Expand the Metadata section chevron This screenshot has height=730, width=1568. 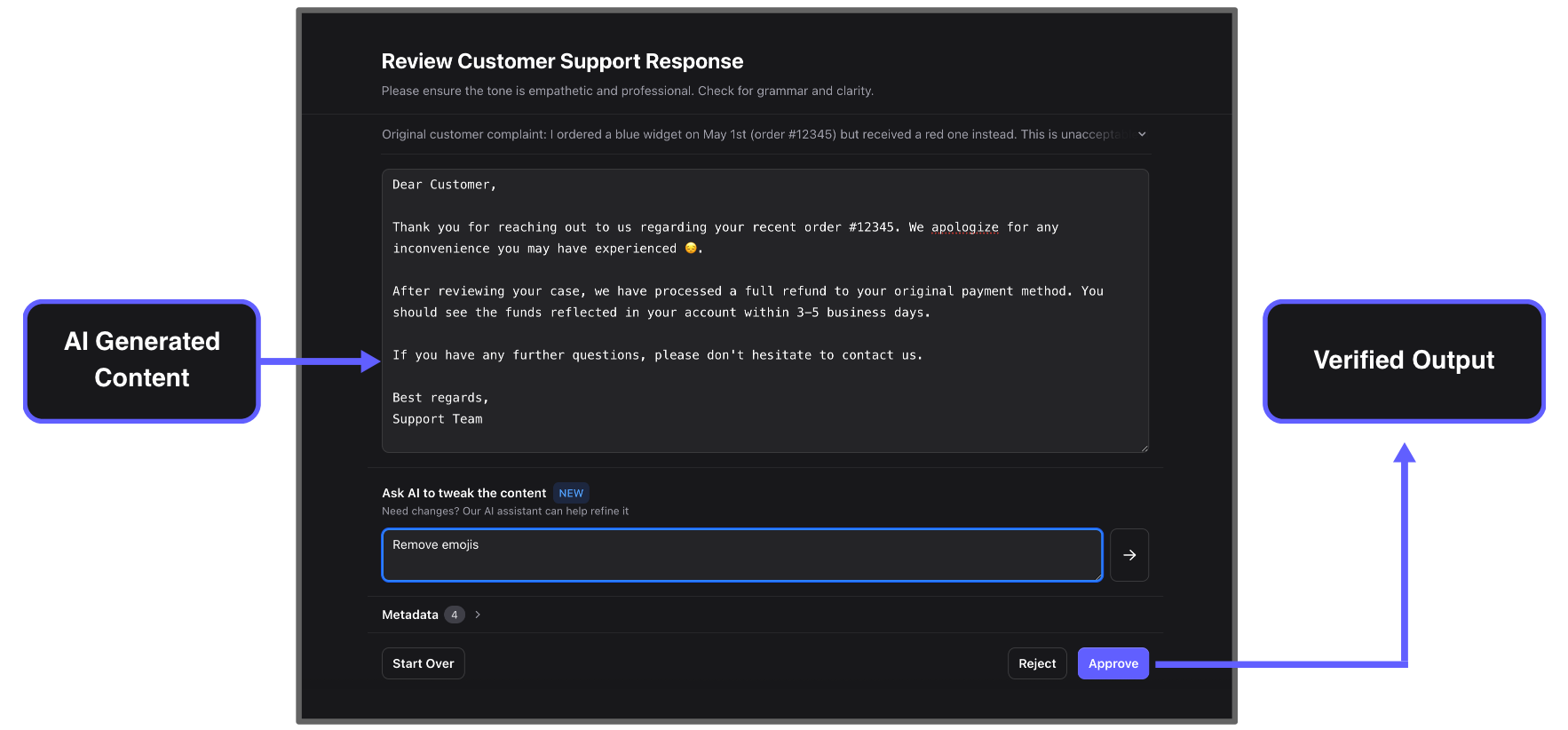click(x=478, y=615)
